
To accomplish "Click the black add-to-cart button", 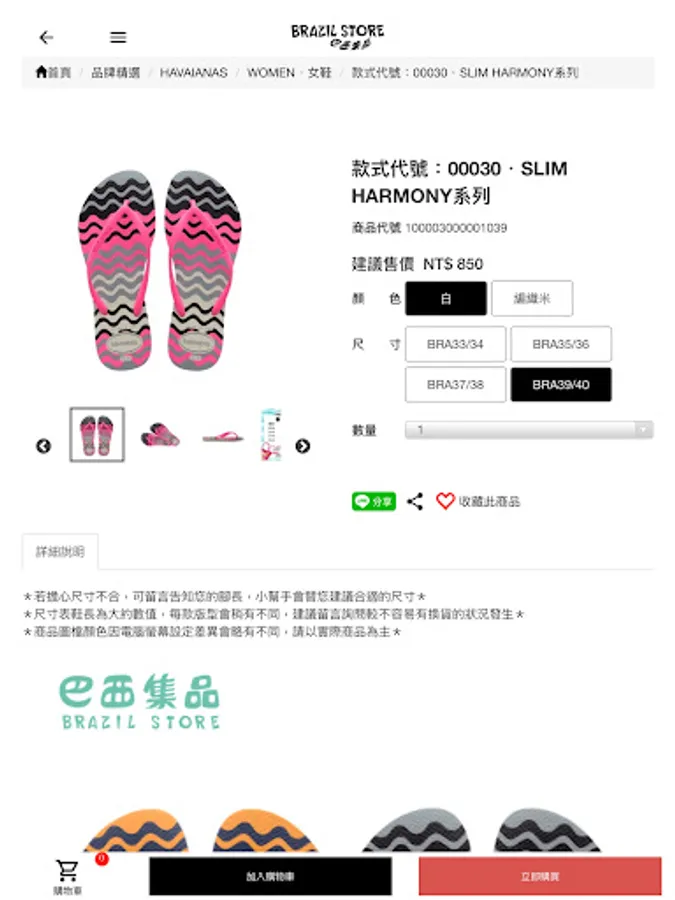I will [270, 876].
